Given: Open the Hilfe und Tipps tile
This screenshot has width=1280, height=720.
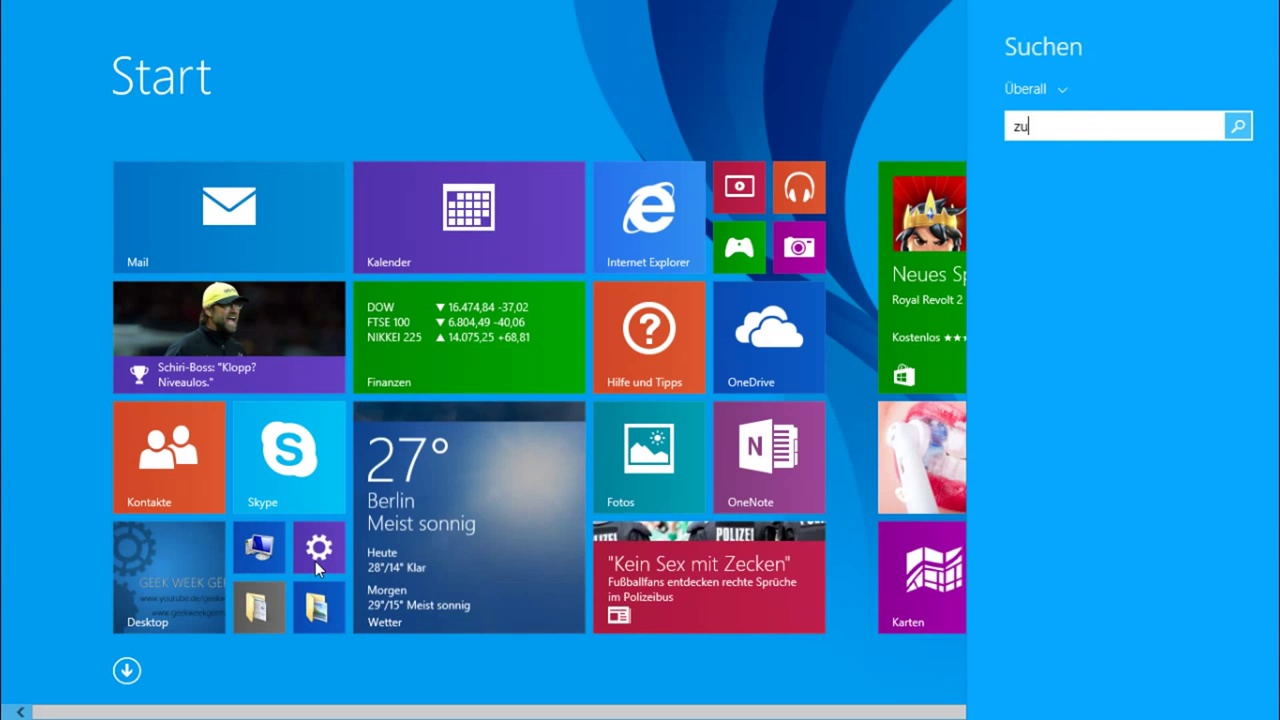Looking at the screenshot, I should pyautogui.click(x=648, y=337).
